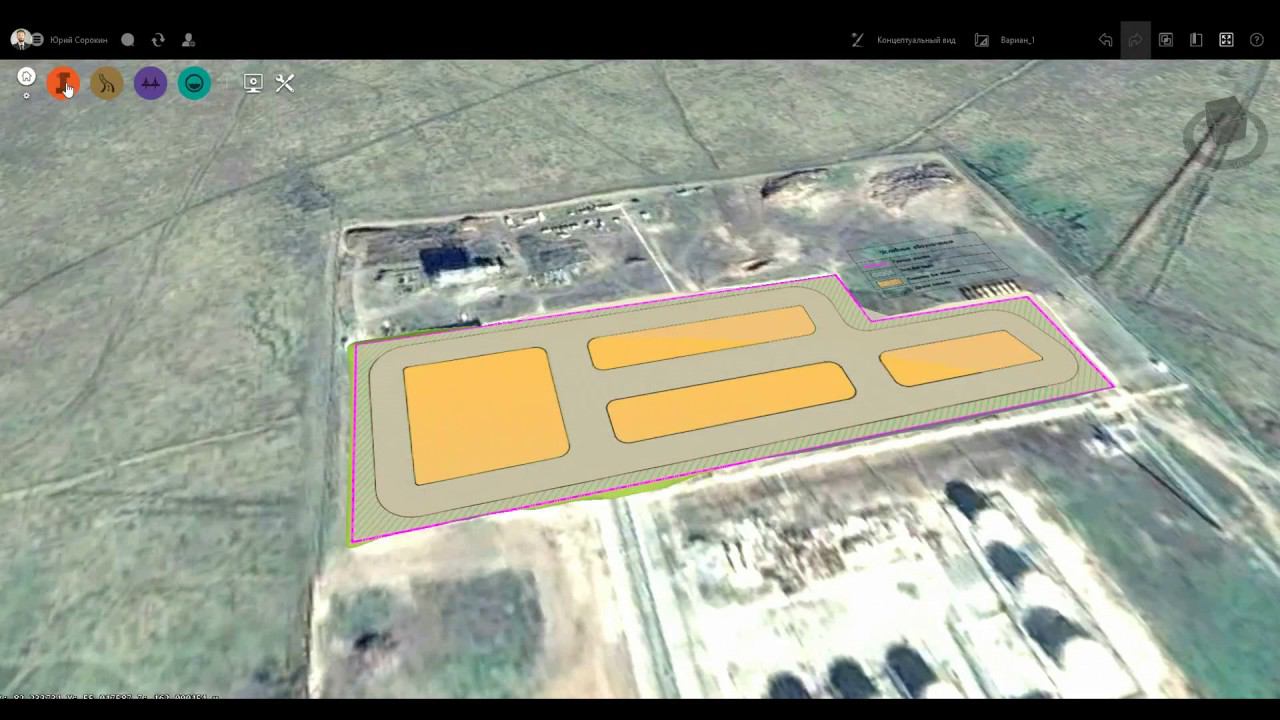Viewport: 1280px width, 720px height.
Task: Click the Redo arrow
Action: point(1135,40)
